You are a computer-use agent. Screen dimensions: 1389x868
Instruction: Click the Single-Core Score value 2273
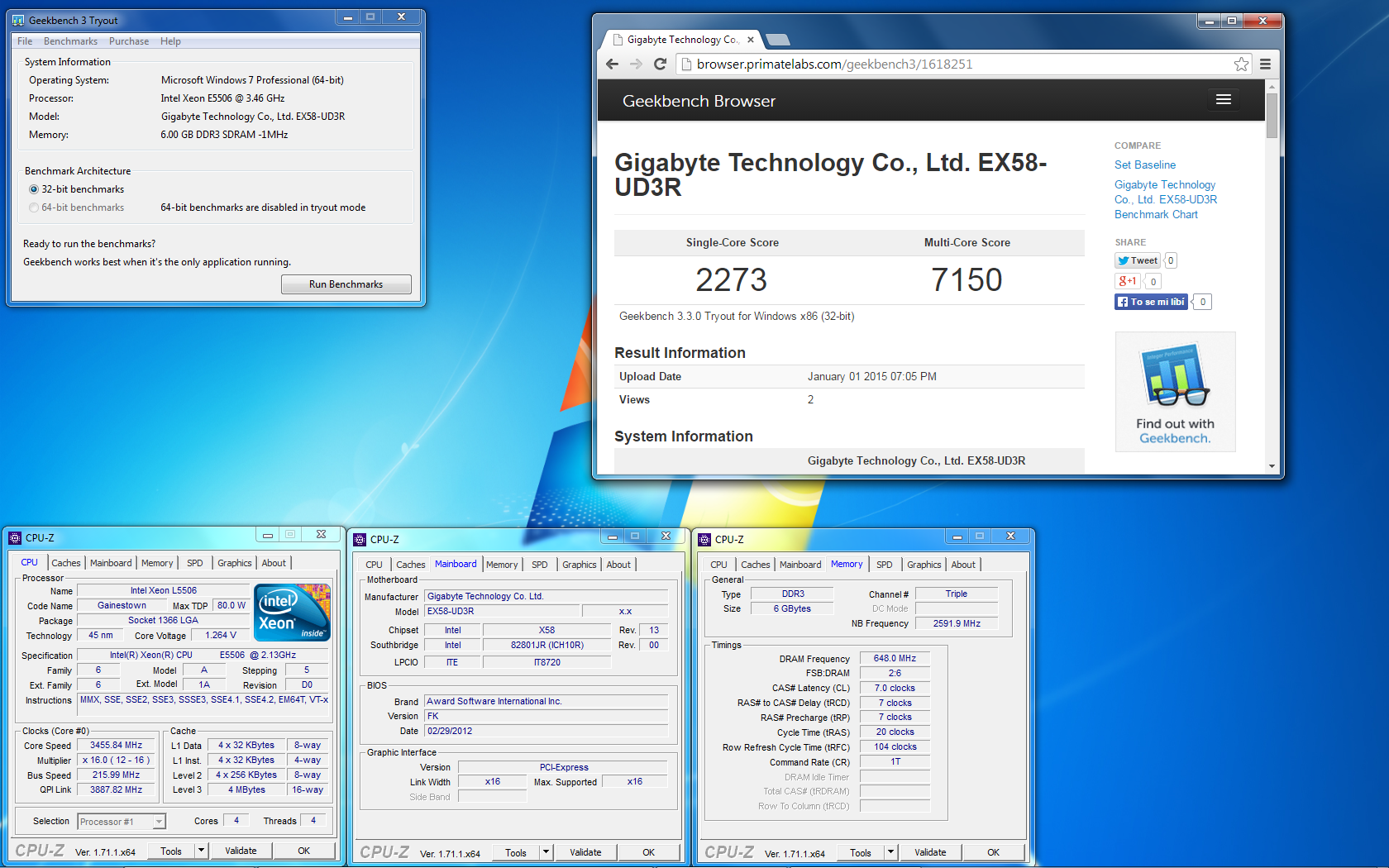point(731,279)
